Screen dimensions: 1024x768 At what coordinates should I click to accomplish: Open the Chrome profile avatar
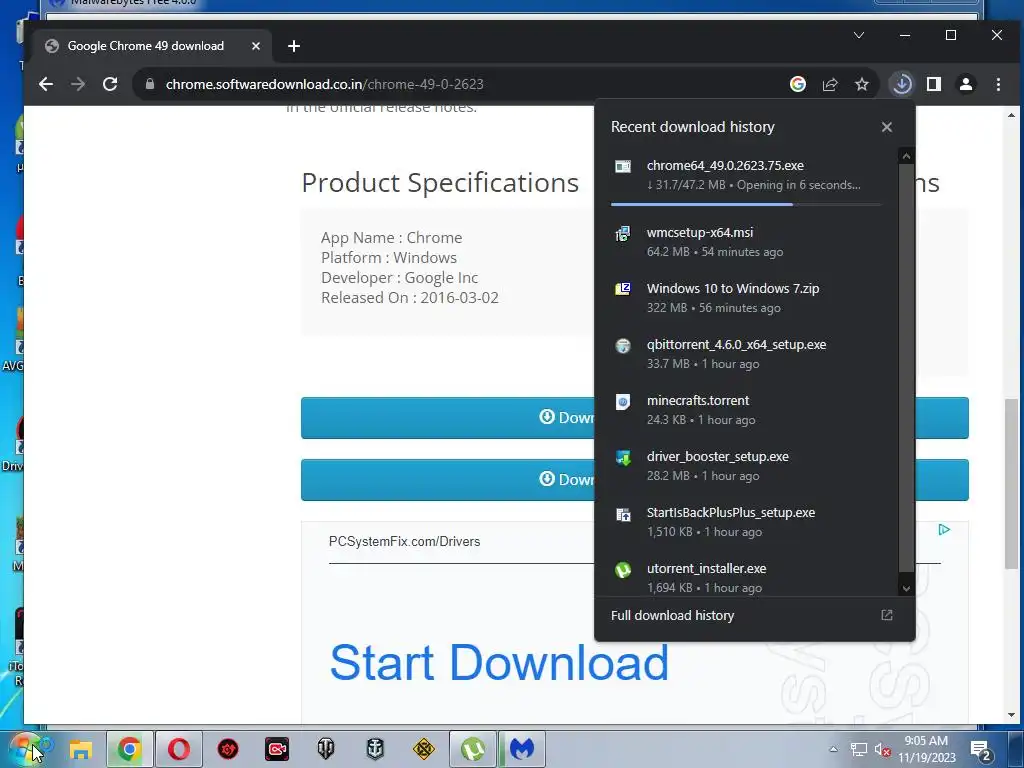[x=966, y=84]
